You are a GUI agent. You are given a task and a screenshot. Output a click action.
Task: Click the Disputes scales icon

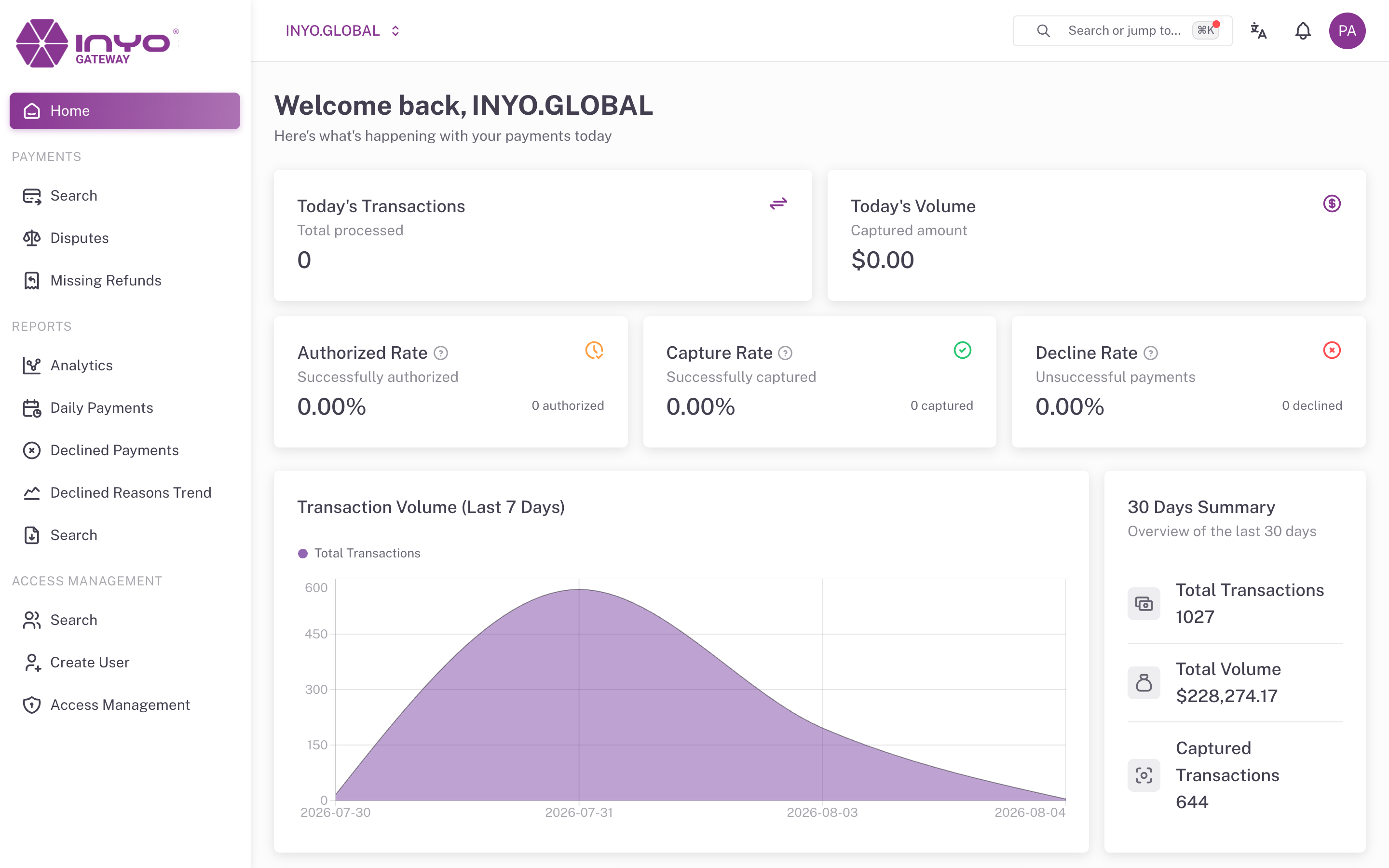pyautogui.click(x=31, y=238)
